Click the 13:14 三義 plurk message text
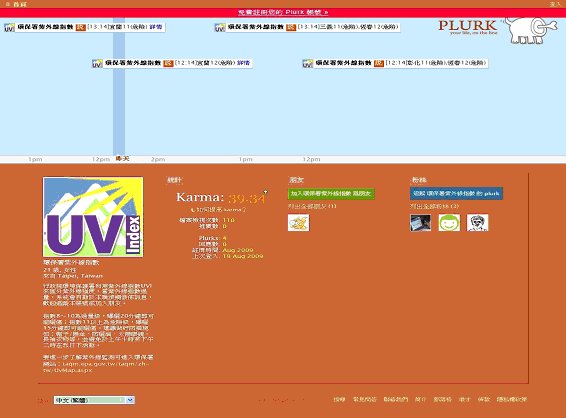This screenshot has width=566, height=418. coord(348,27)
